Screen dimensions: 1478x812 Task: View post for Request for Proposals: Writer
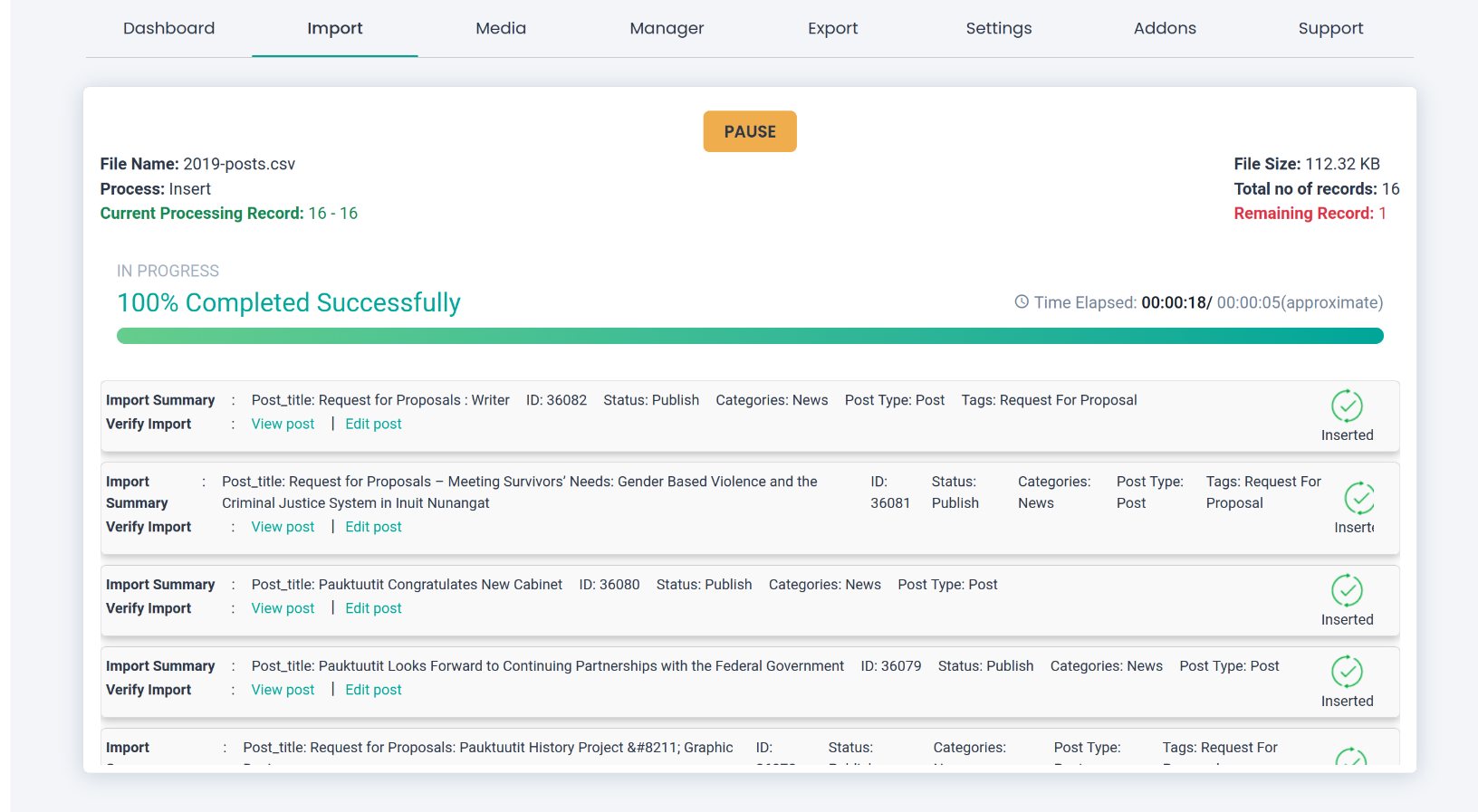pyautogui.click(x=283, y=424)
